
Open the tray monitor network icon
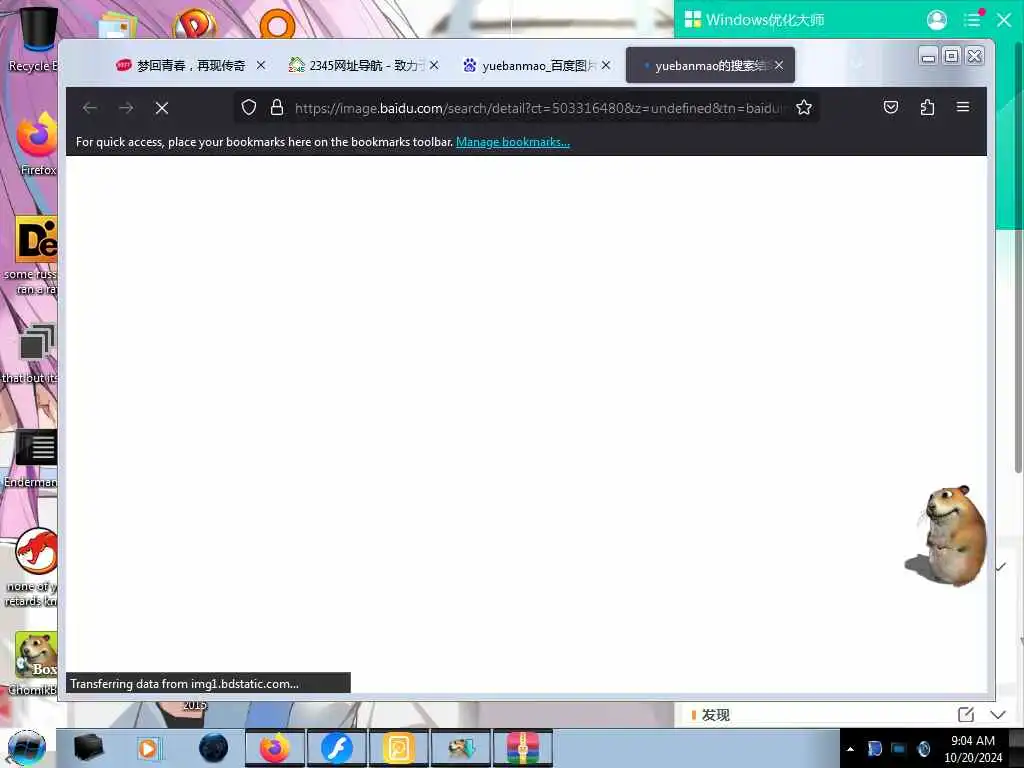pyautogui.click(x=899, y=749)
